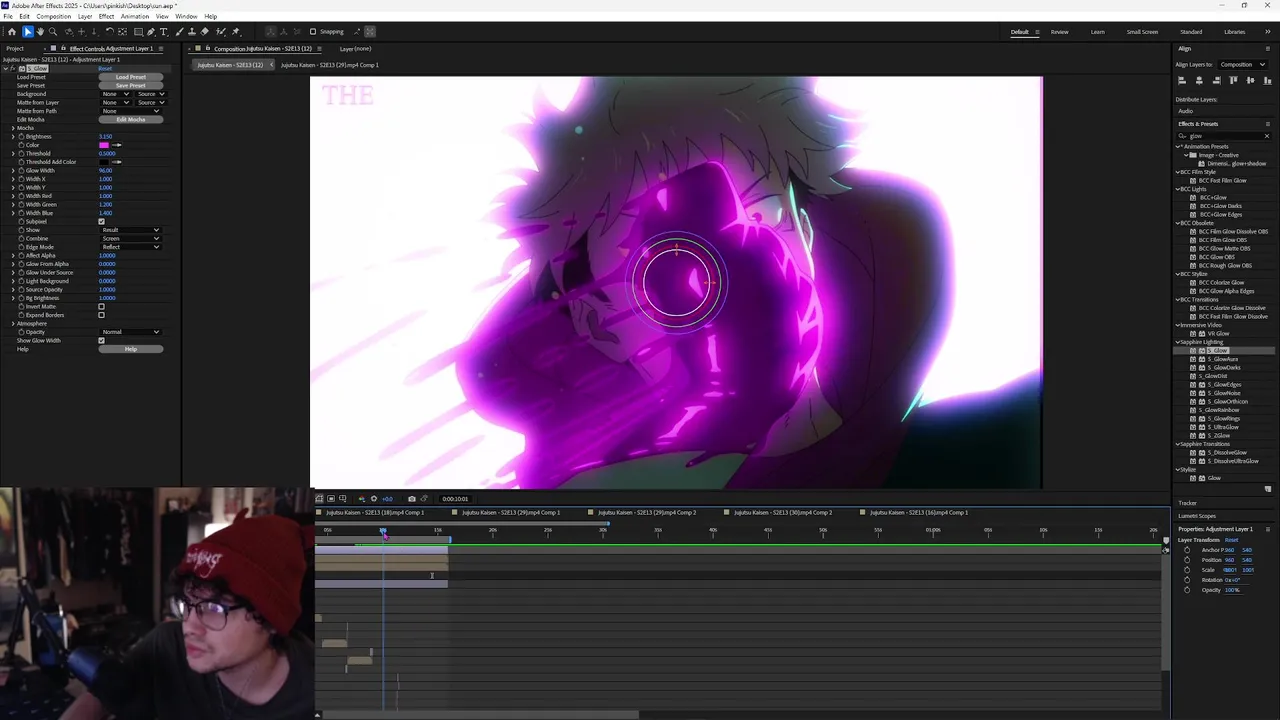Select the Clone Stamp tool

192,32
